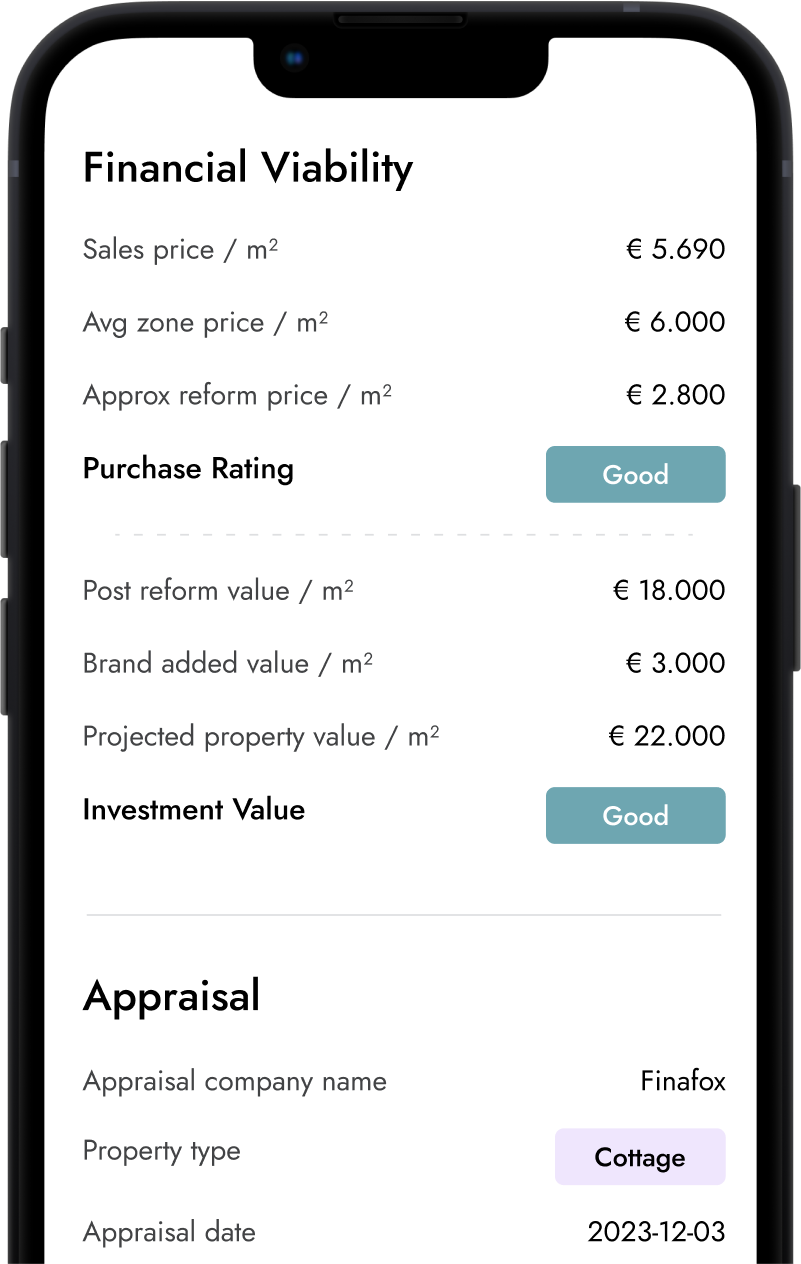This screenshot has height=1264, width=801.
Task: Tap the € 22.000 projected property value
Action: click(668, 736)
